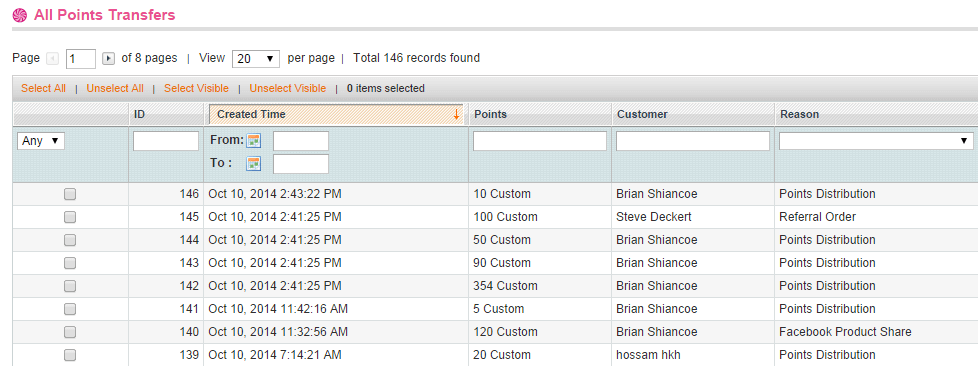Click the Total 146 records found text
This screenshot has height=366, width=978.
click(417, 58)
